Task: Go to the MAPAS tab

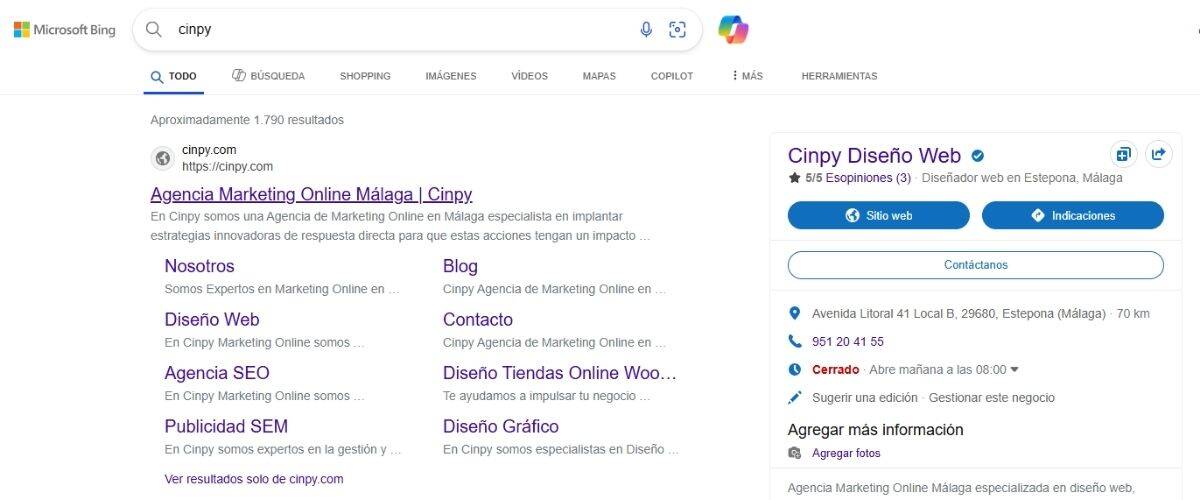Action: click(x=599, y=76)
